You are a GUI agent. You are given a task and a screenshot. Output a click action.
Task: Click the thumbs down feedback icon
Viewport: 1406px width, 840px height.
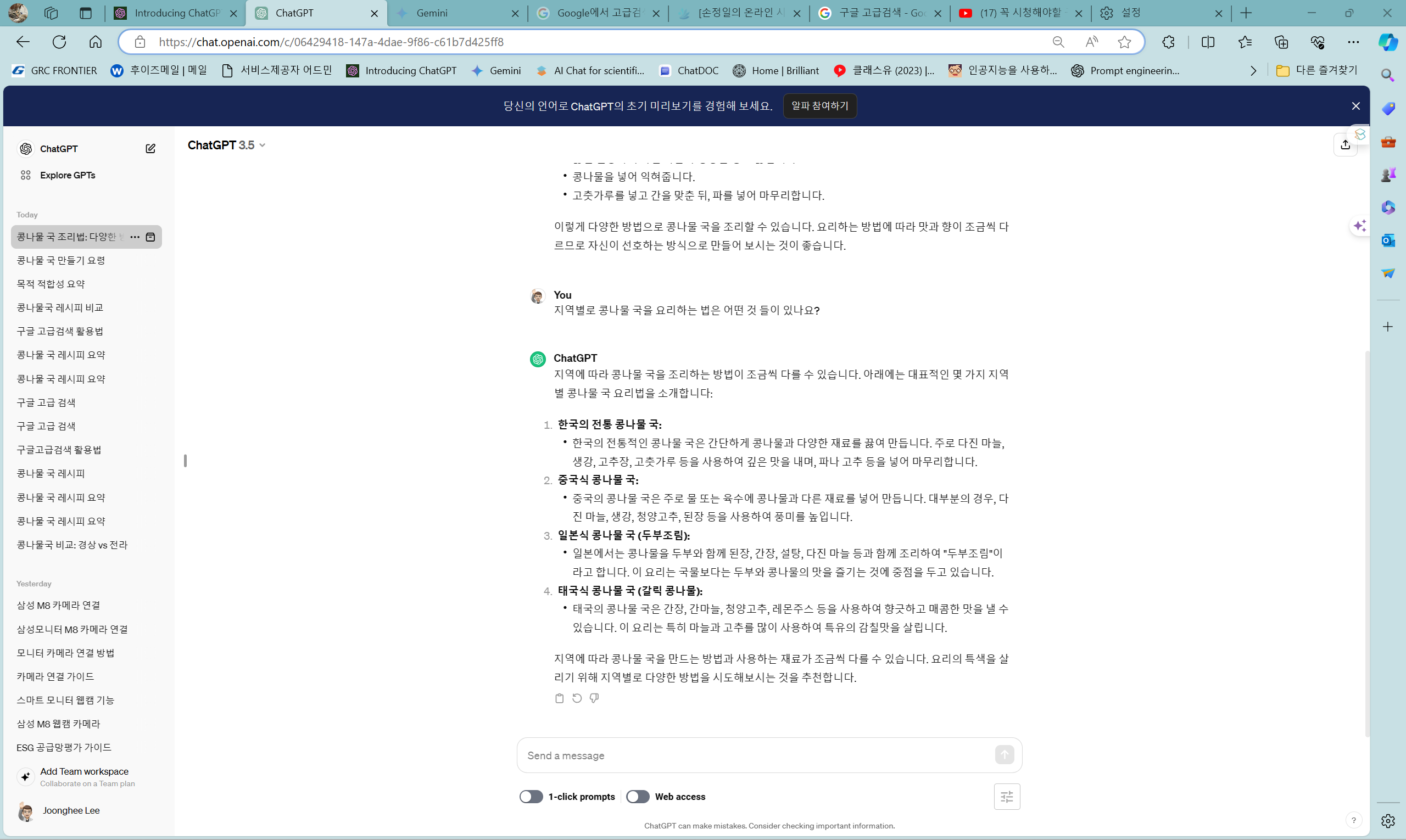594,698
